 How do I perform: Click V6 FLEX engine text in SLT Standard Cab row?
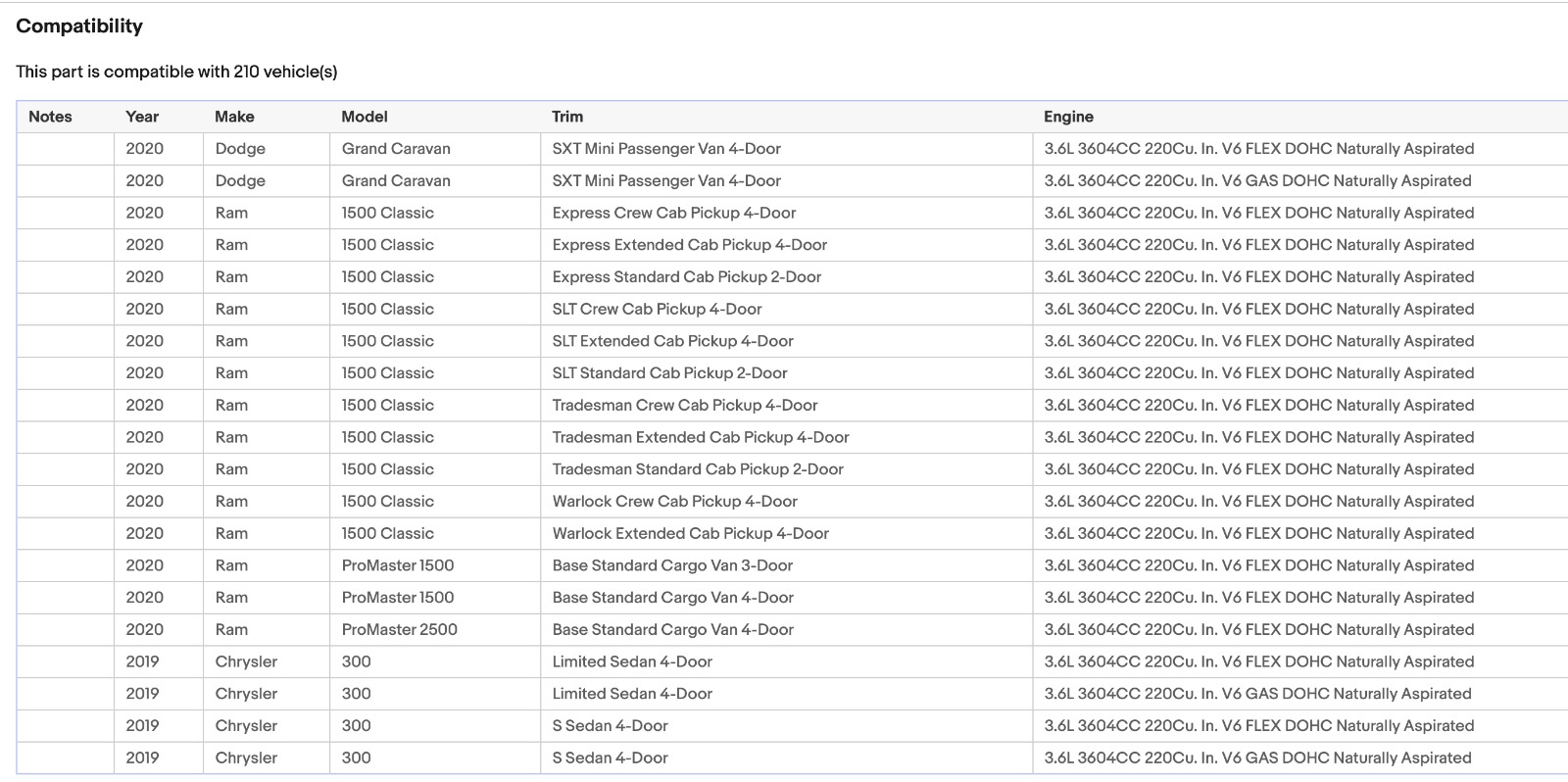pyautogui.click(x=1259, y=373)
